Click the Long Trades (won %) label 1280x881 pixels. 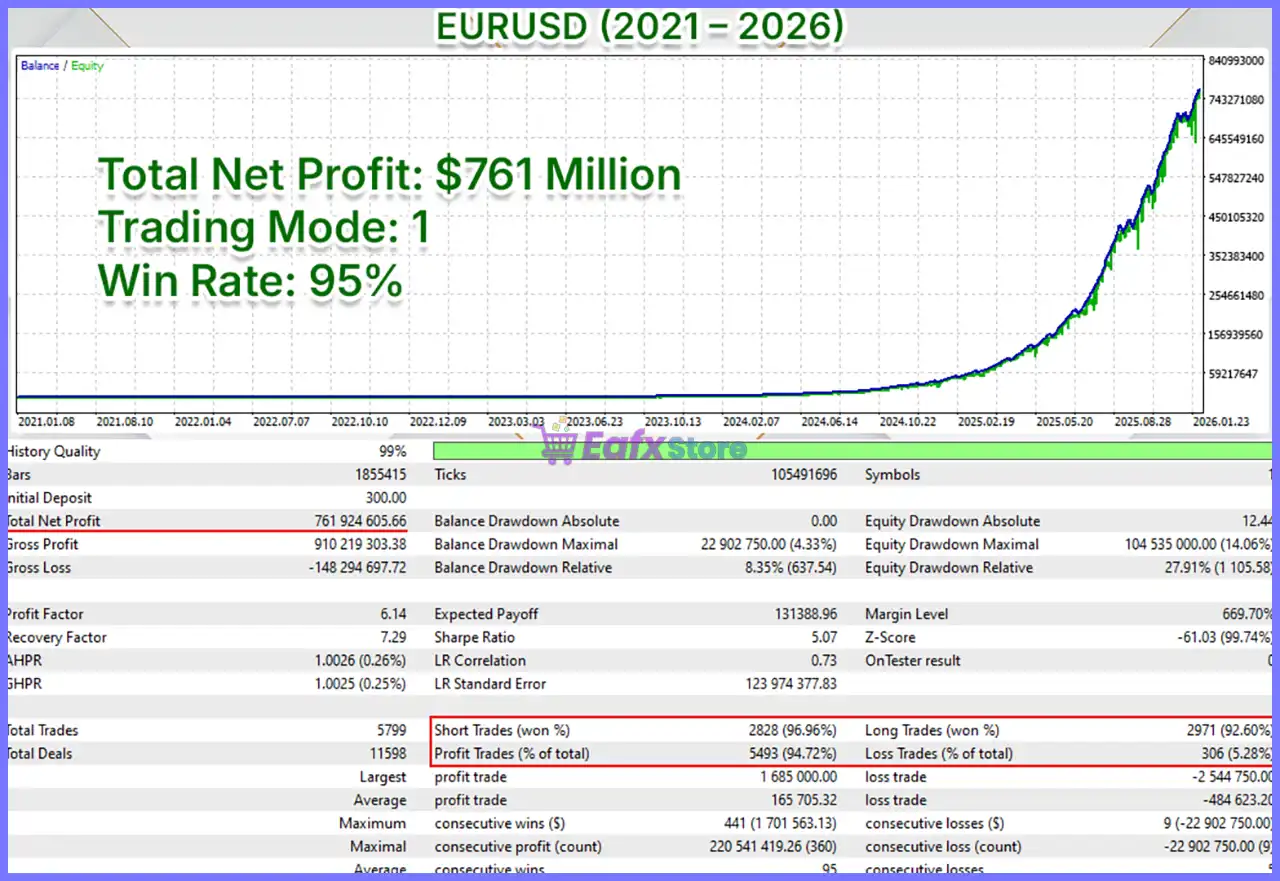point(932,730)
